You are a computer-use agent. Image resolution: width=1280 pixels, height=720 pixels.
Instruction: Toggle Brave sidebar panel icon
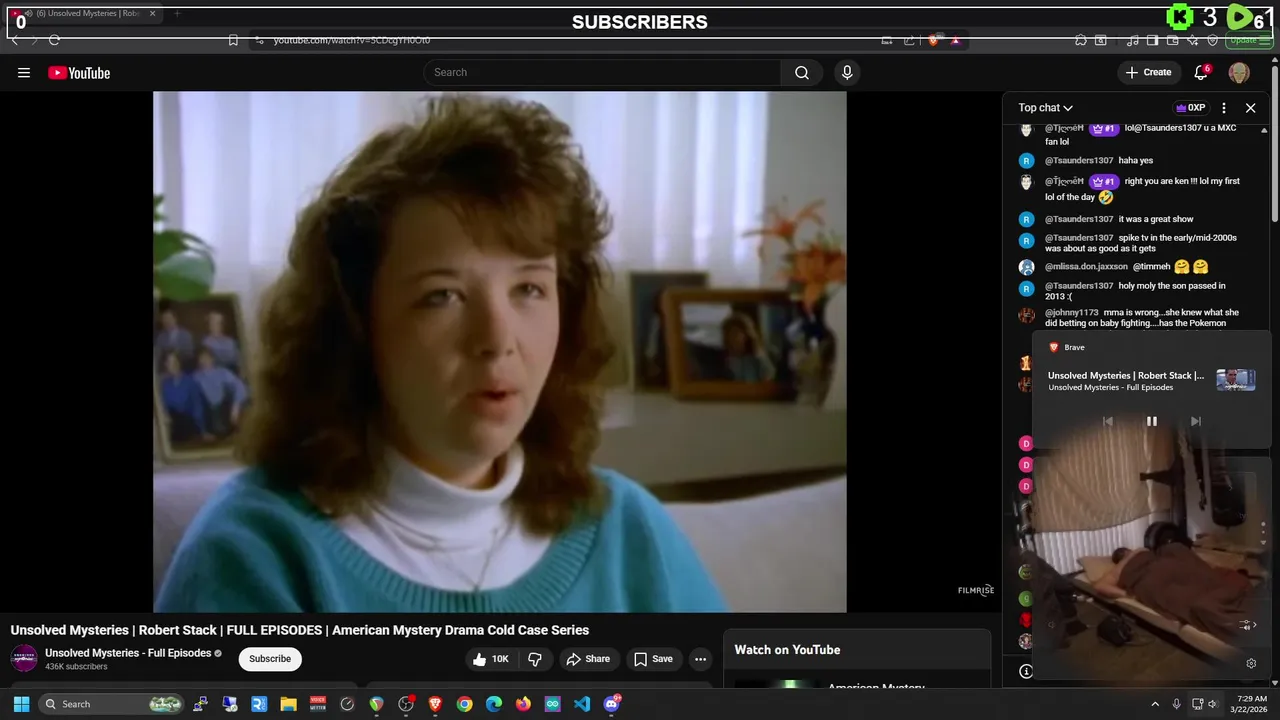(x=1153, y=40)
